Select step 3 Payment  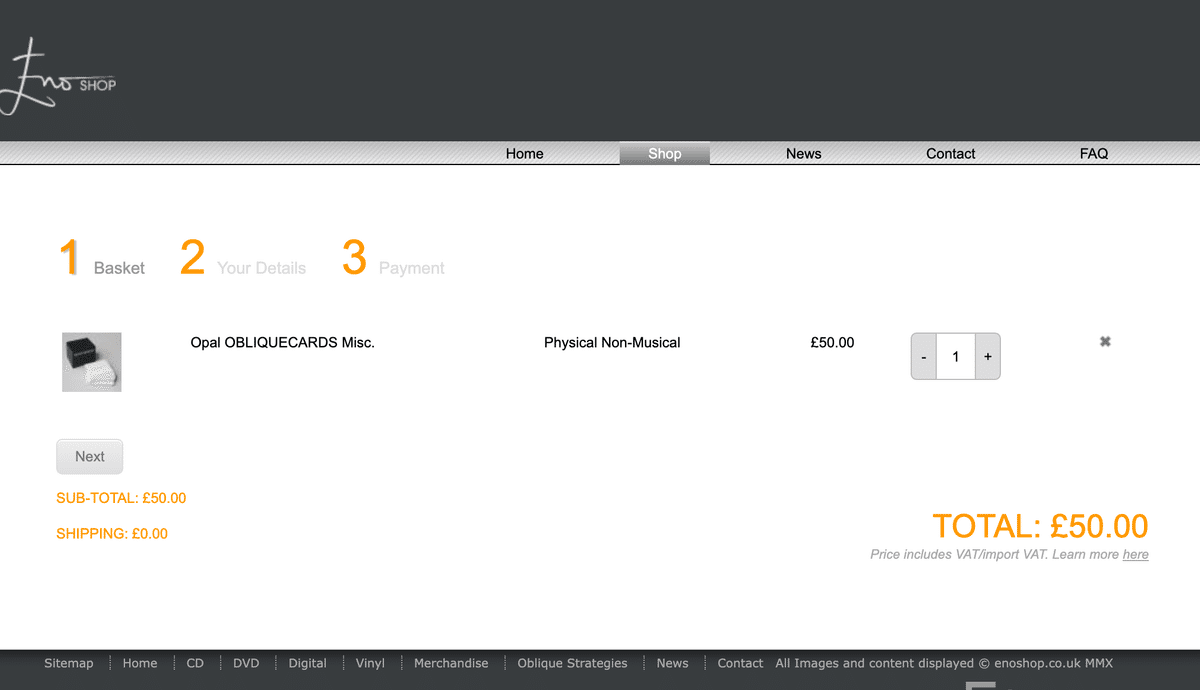coord(394,258)
